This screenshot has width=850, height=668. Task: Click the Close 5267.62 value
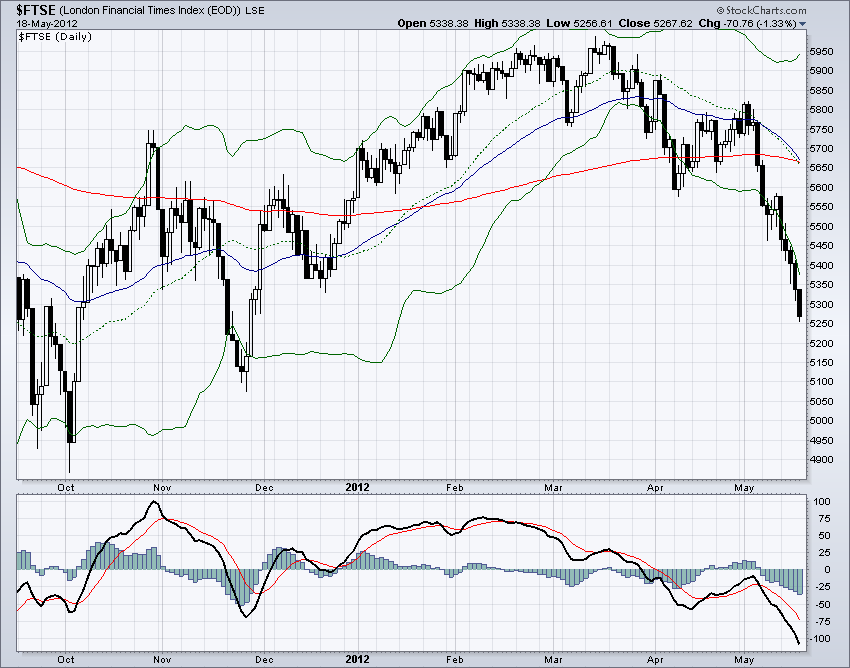pyautogui.click(x=656, y=23)
